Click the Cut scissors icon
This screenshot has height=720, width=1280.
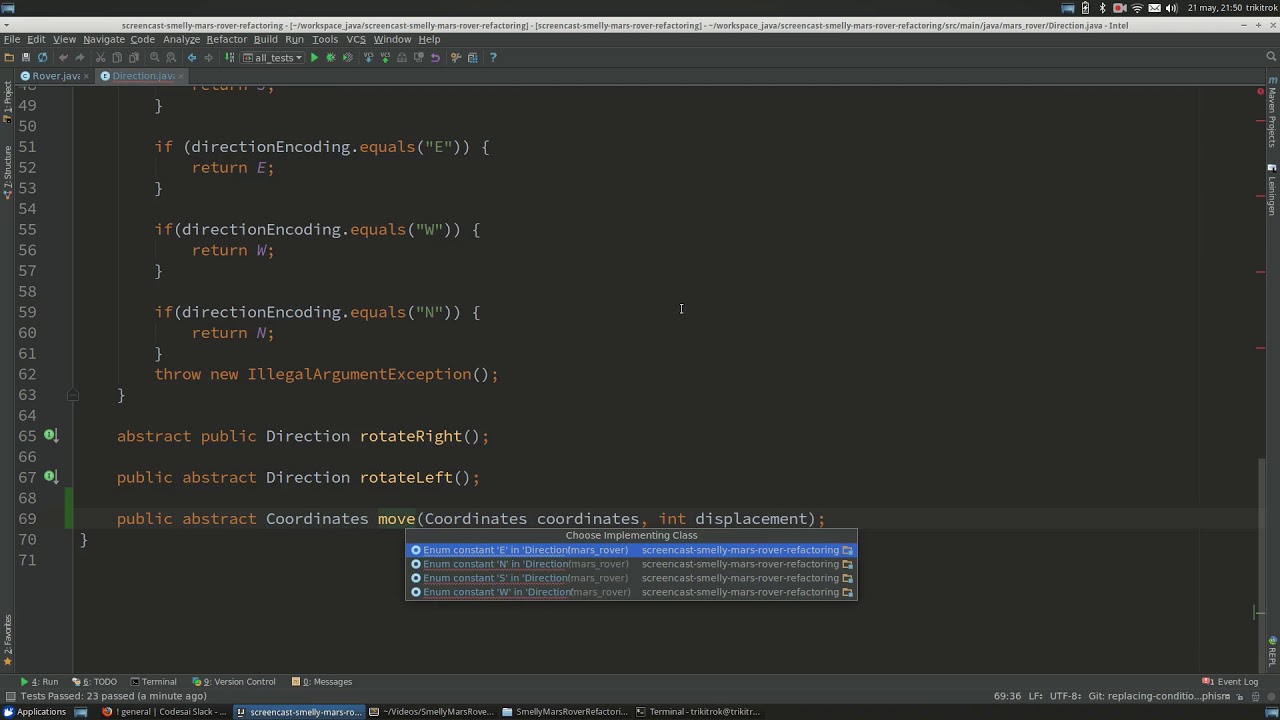[x=100, y=57]
